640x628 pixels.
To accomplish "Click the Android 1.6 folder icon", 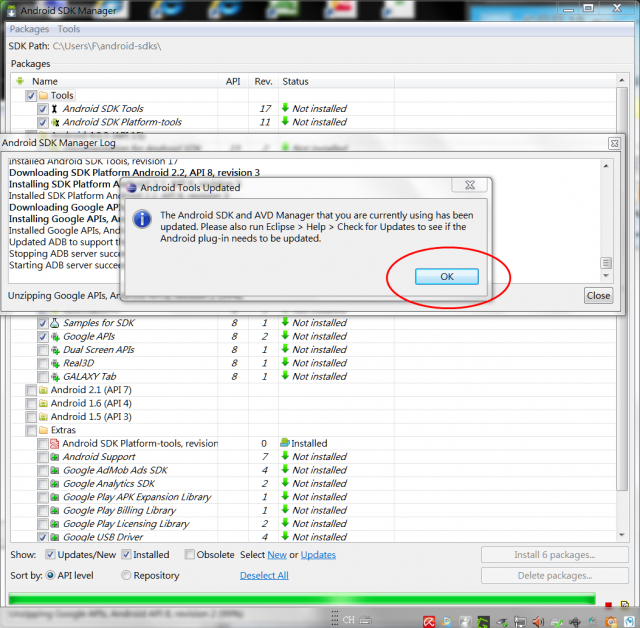I will coord(43,404).
